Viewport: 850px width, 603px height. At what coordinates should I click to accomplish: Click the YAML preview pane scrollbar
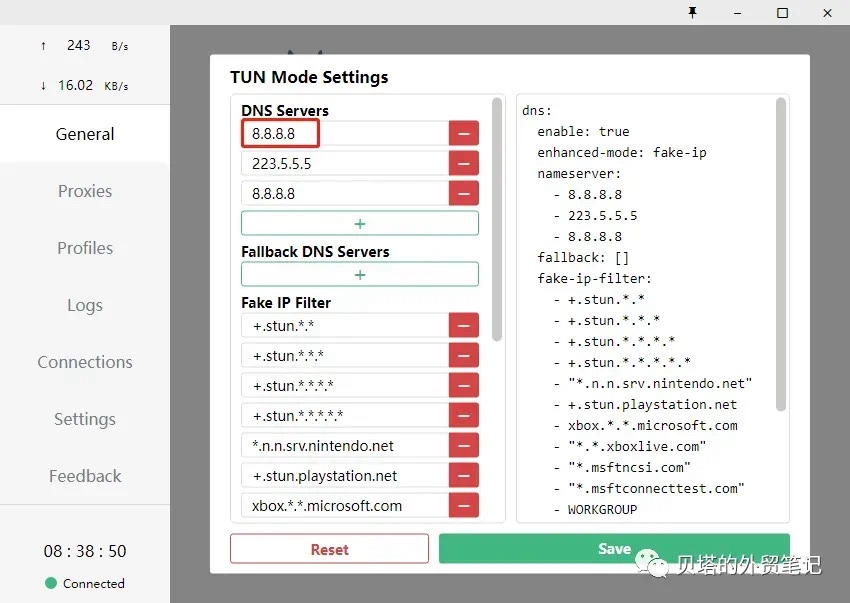[782, 250]
